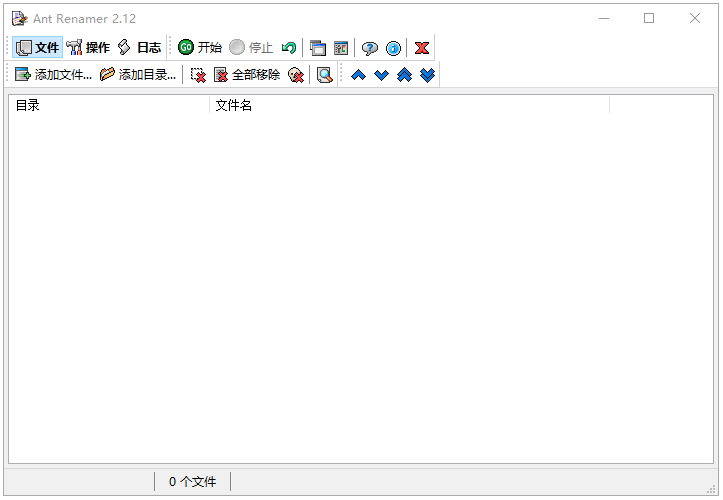The width and height of the screenshot is (723, 500).
Task: Click the stacked windows icon
Action: coord(318,48)
